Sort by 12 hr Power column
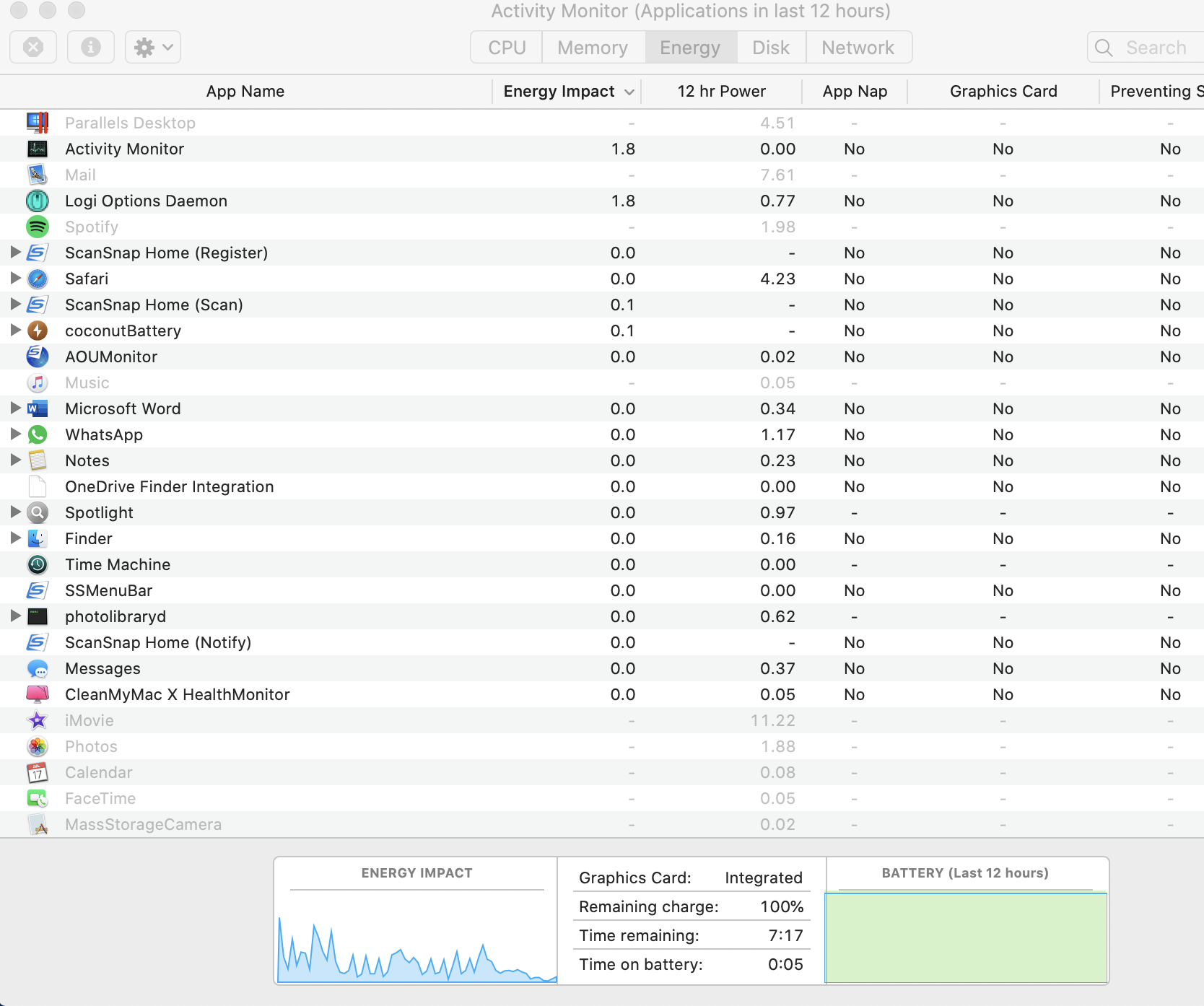This screenshot has width=1204, height=1006. (x=721, y=92)
